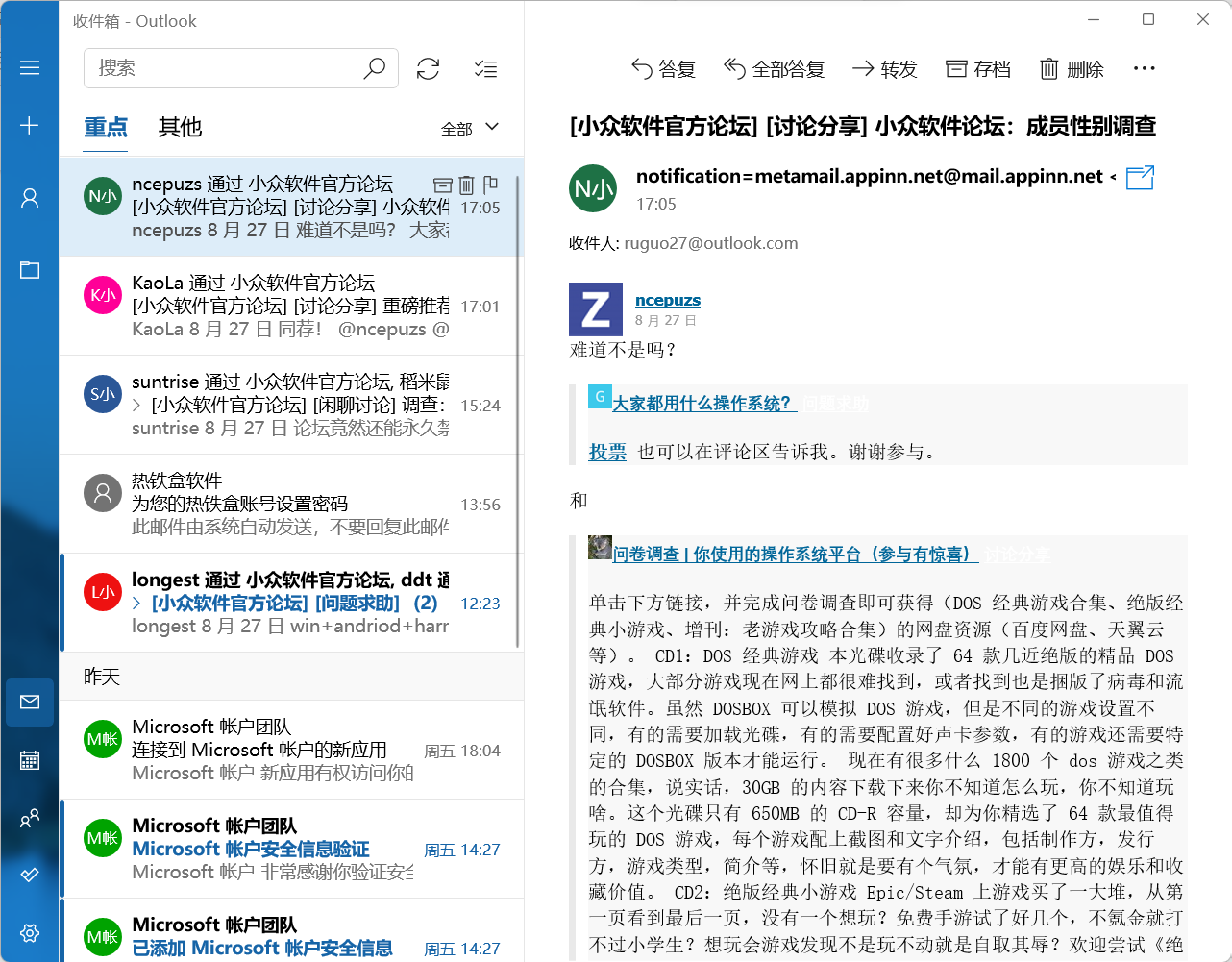Expand the suntrise conversation thread
The width and height of the screenshot is (1232, 962).
click(x=137, y=406)
